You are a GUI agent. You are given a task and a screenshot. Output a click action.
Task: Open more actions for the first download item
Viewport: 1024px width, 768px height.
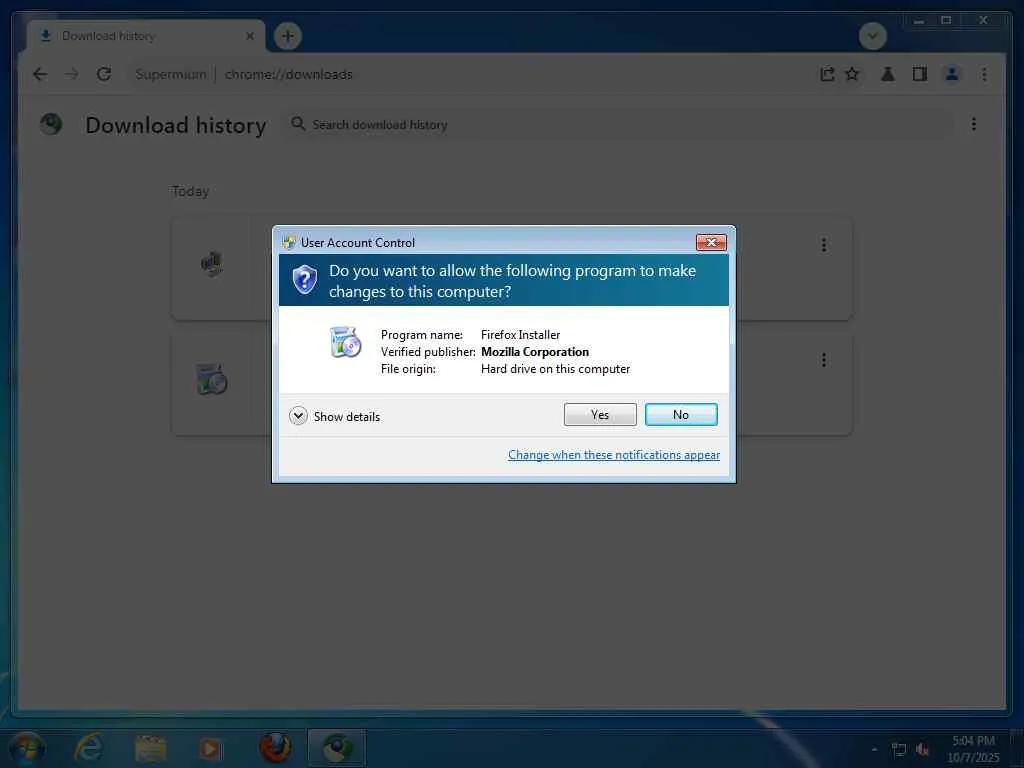[x=824, y=245]
